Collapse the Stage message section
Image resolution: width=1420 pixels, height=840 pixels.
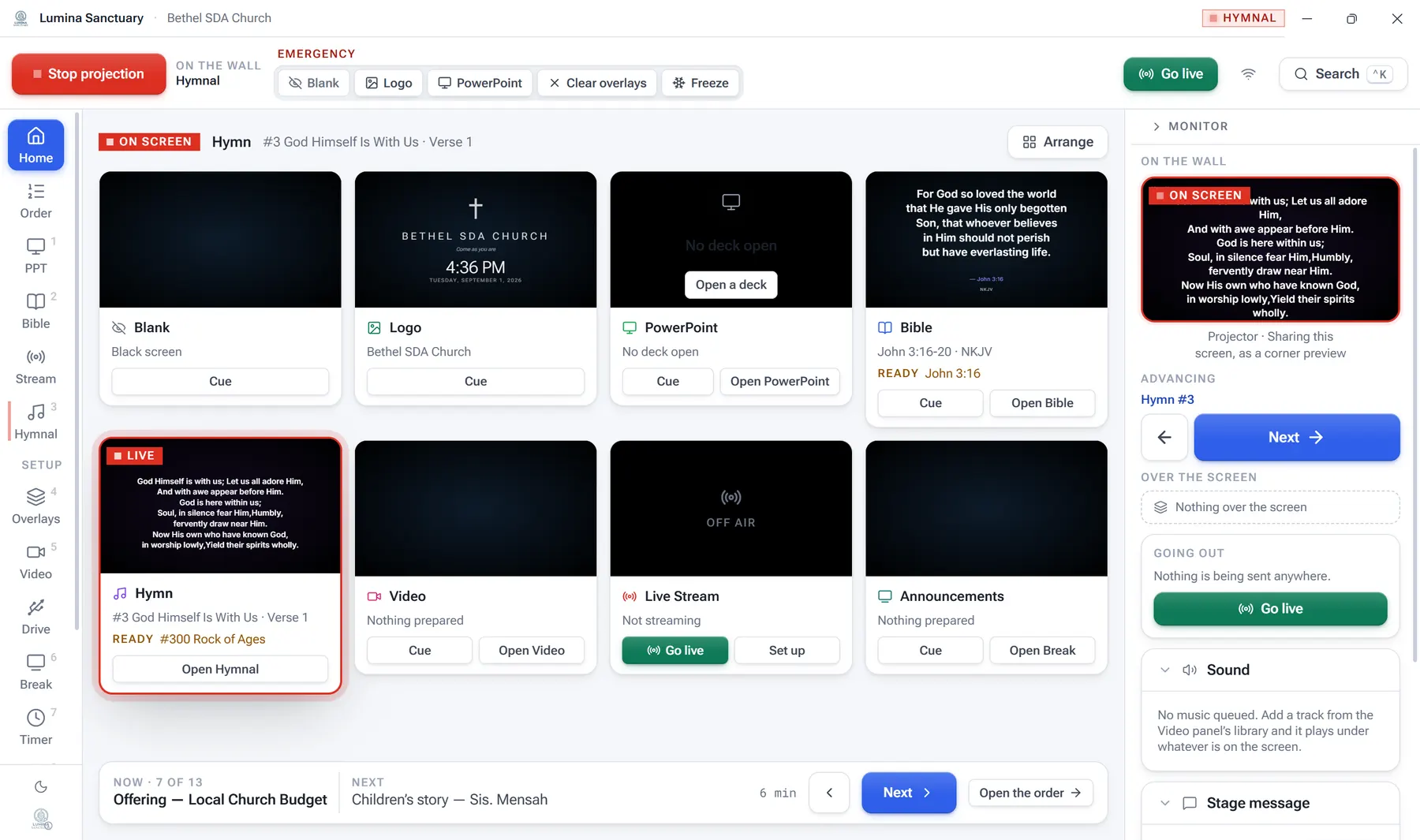pyautogui.click(x=1165, y=803)
